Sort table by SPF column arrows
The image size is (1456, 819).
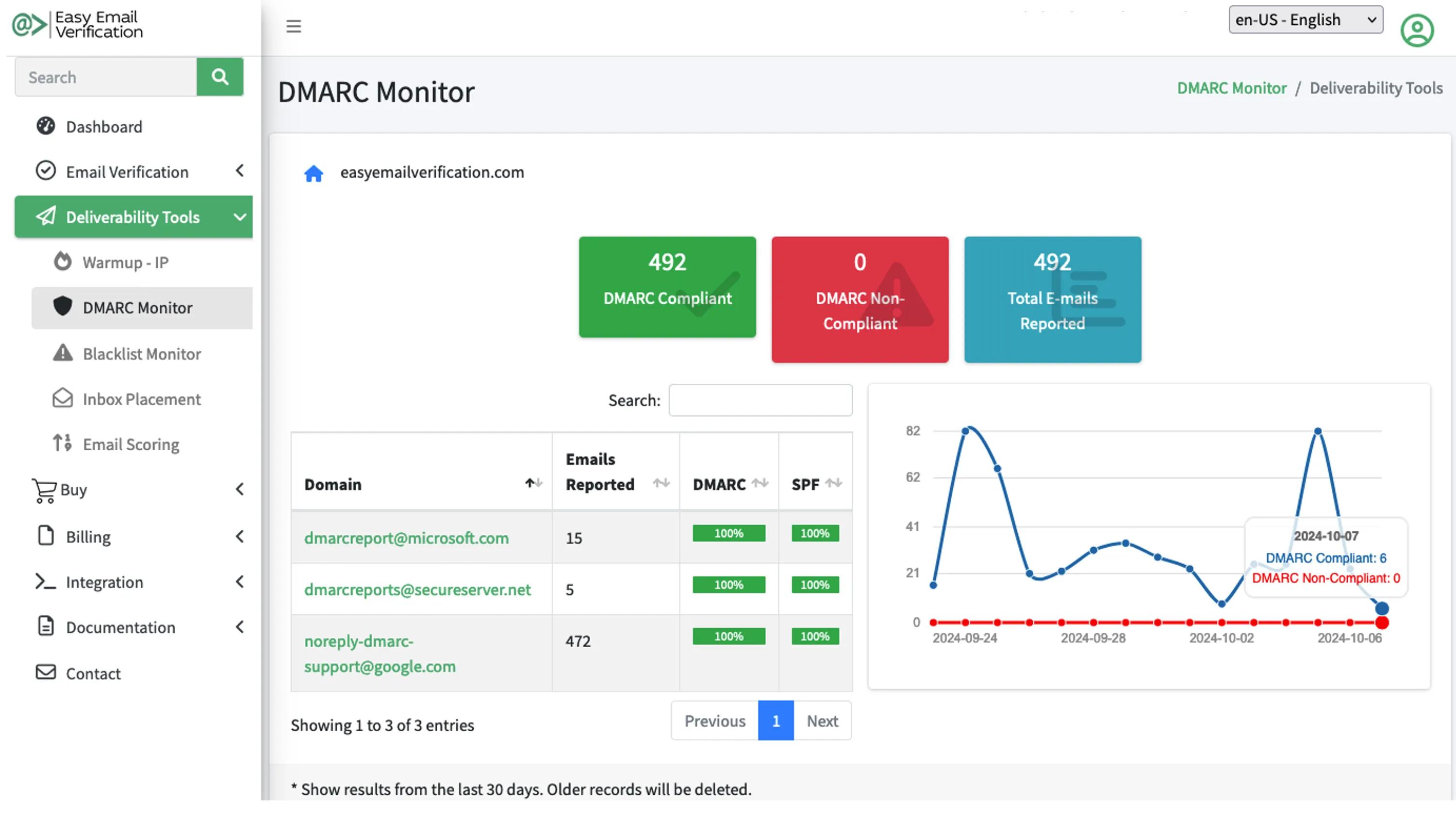[834, 484]
